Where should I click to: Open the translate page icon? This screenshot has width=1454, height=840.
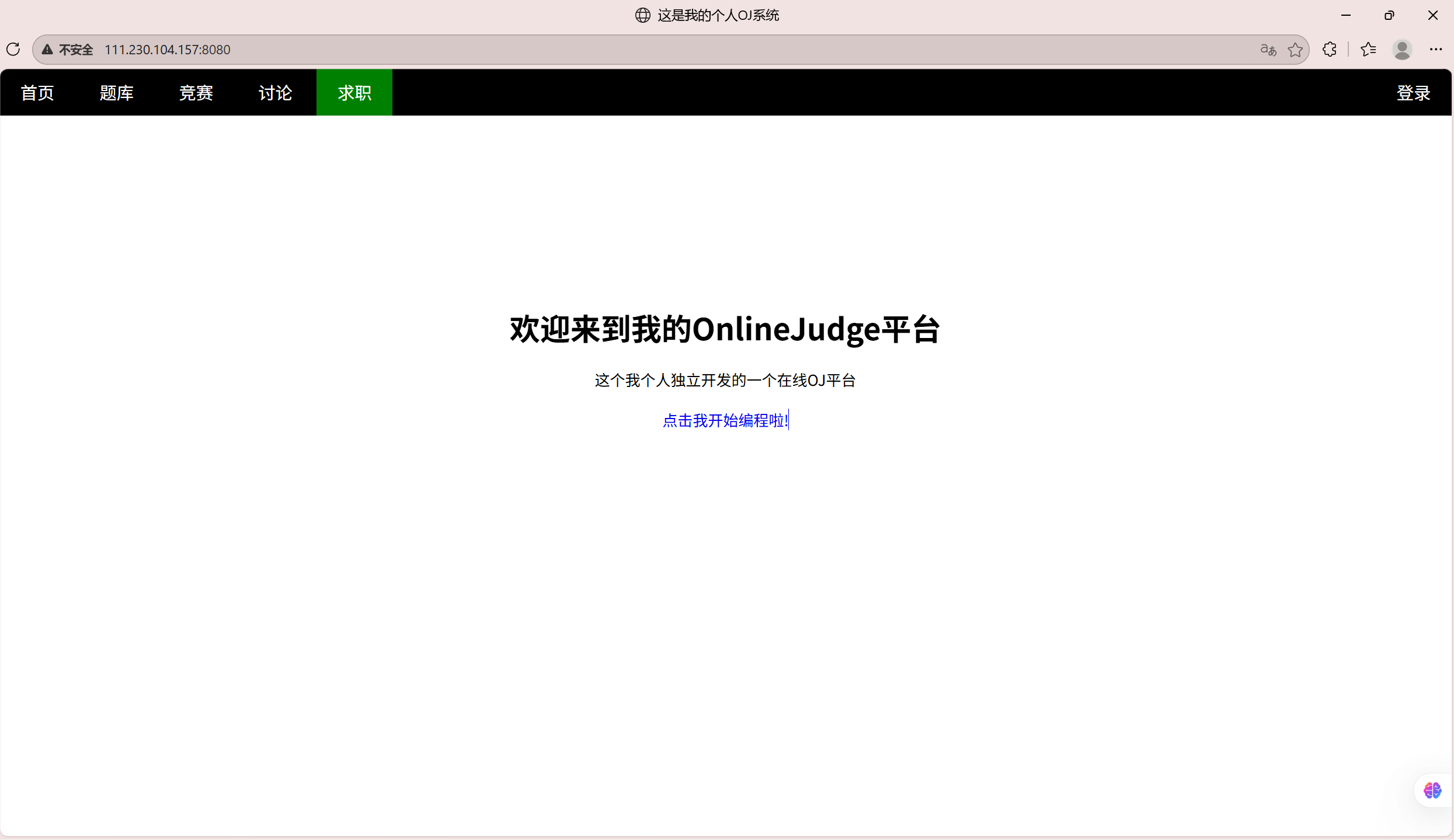pyautogui.click(x=1268, y=50)
